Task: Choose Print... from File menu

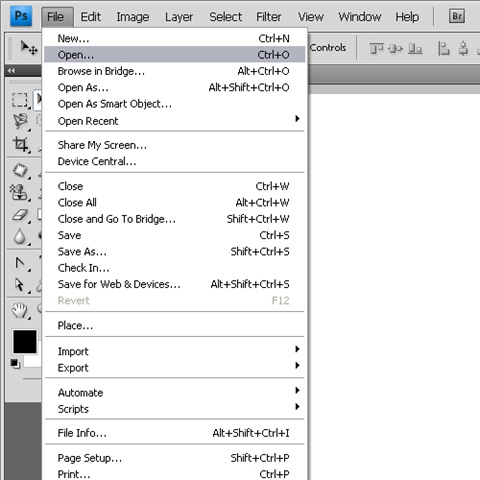Action: coord(175,474)
